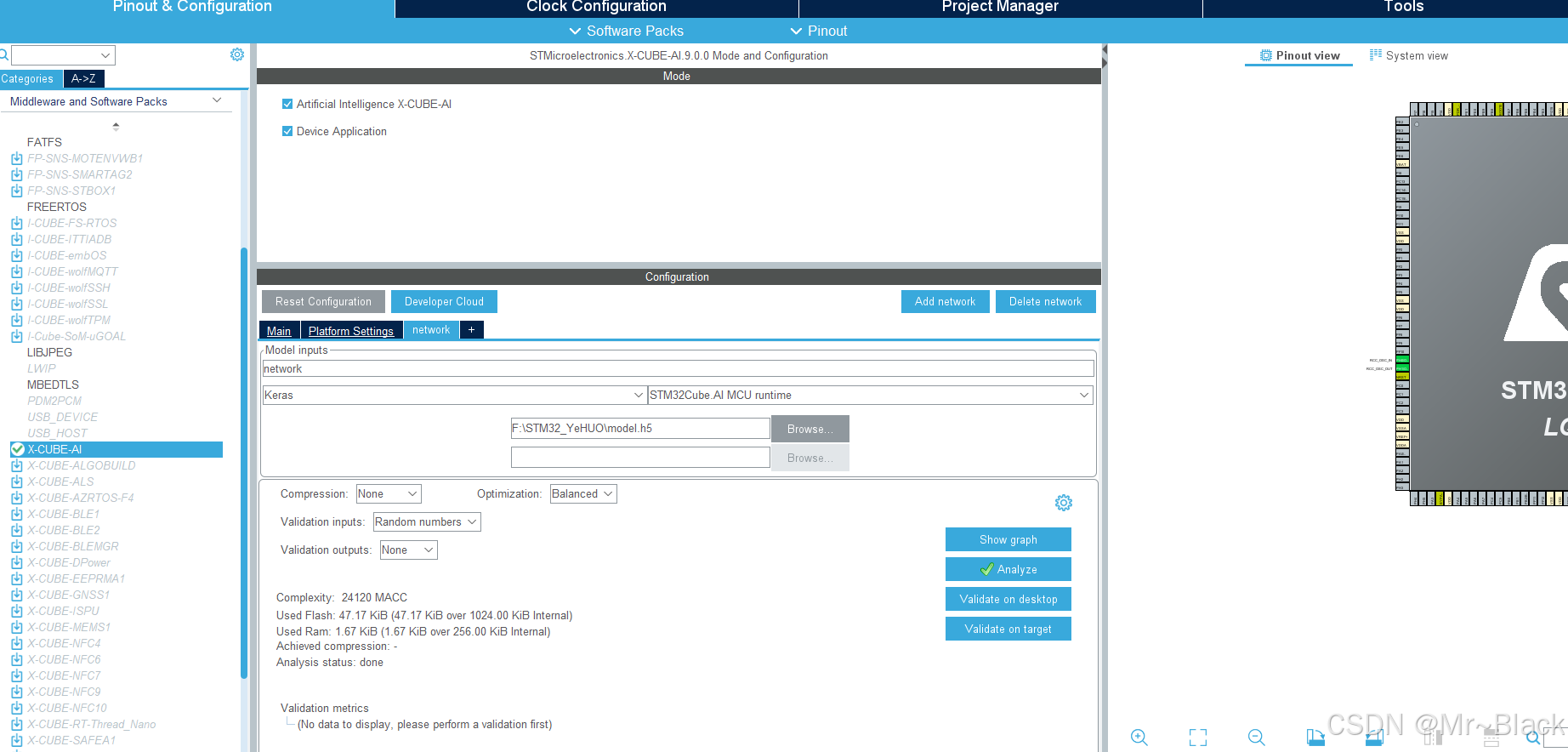Click the download icon beside I-CUBE-FS-RTOS
This screenshot has width=1568, height=752.
tap(17, 223)
